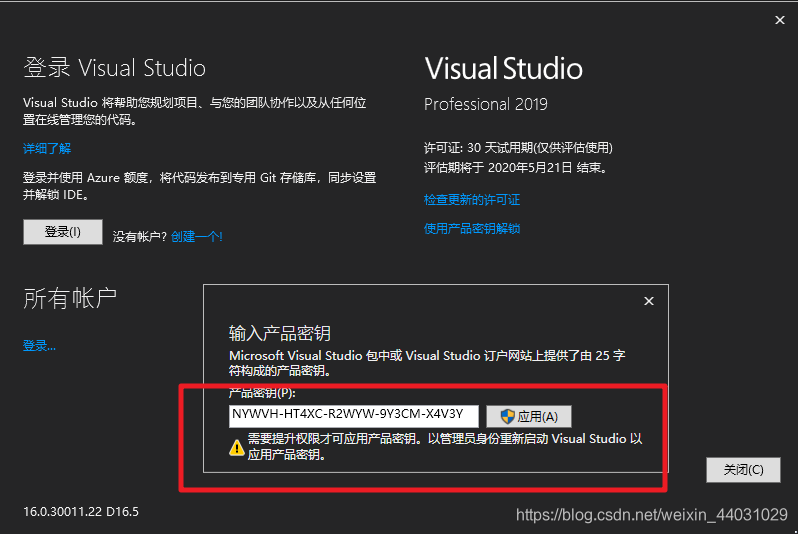The image size is (798, 534).
Task: Click the Professional 2019 edition text
Action: click(486, 104)
